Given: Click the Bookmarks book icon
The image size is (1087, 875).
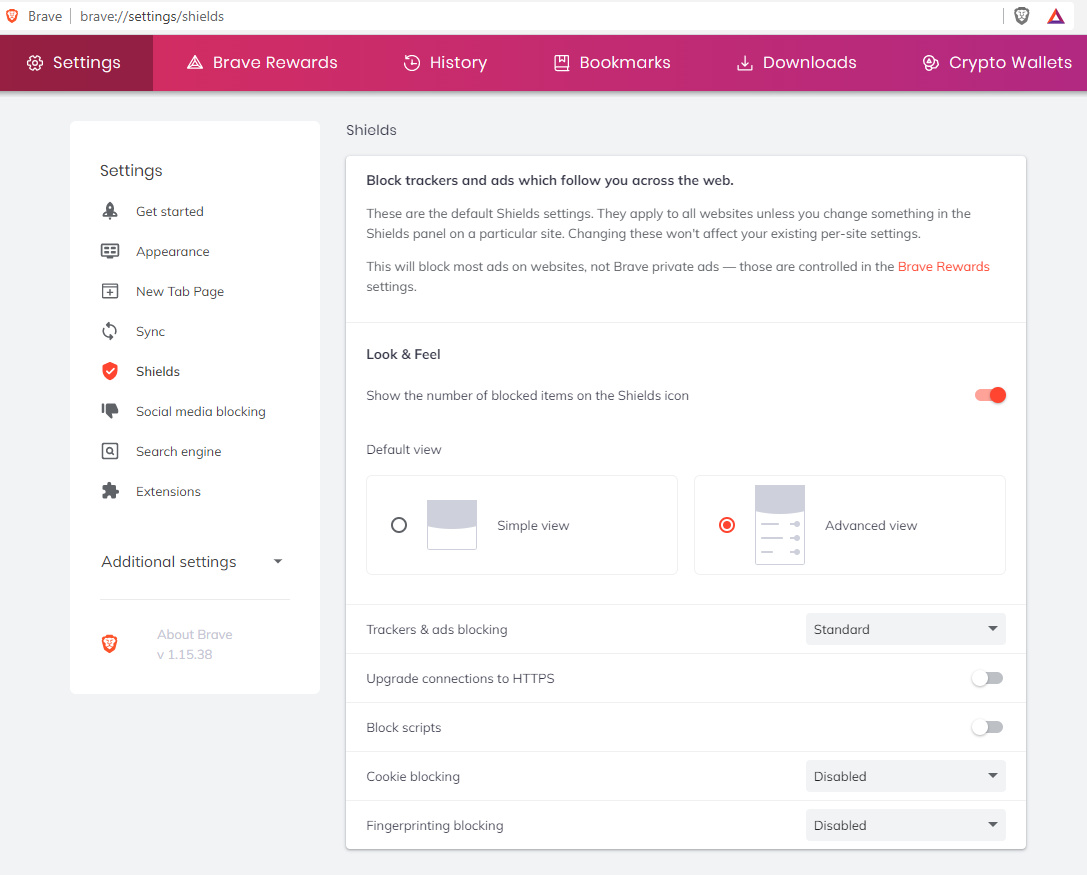Looking at the screenshot, I should (562, 63).
